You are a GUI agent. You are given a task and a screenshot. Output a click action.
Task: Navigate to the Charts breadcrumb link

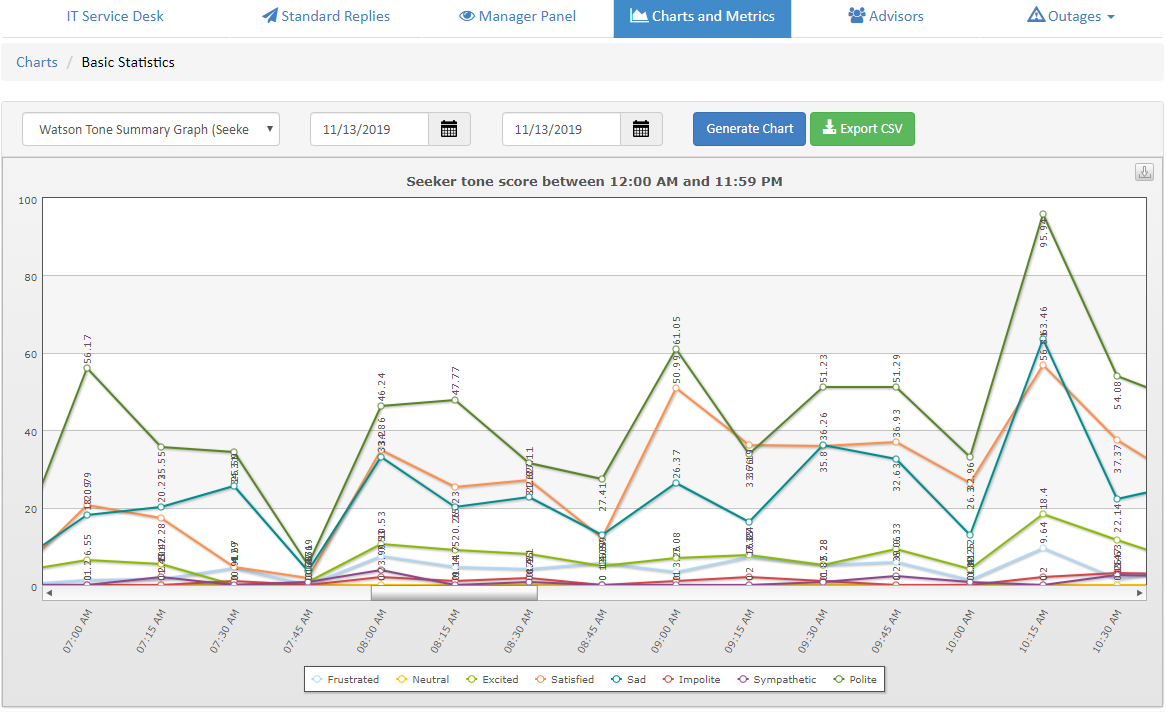click(37, 62)
